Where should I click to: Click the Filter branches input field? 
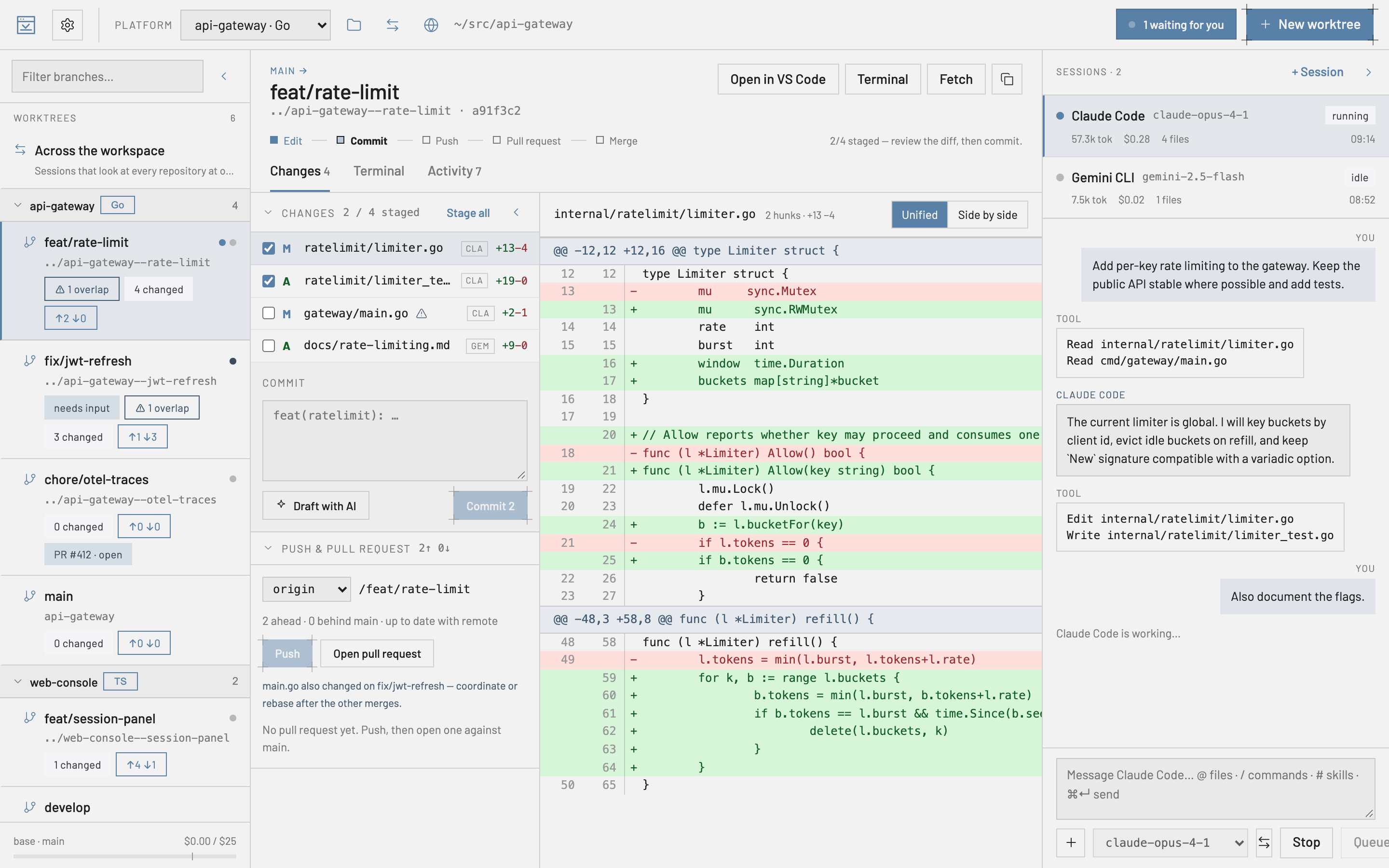coord(108,76)
